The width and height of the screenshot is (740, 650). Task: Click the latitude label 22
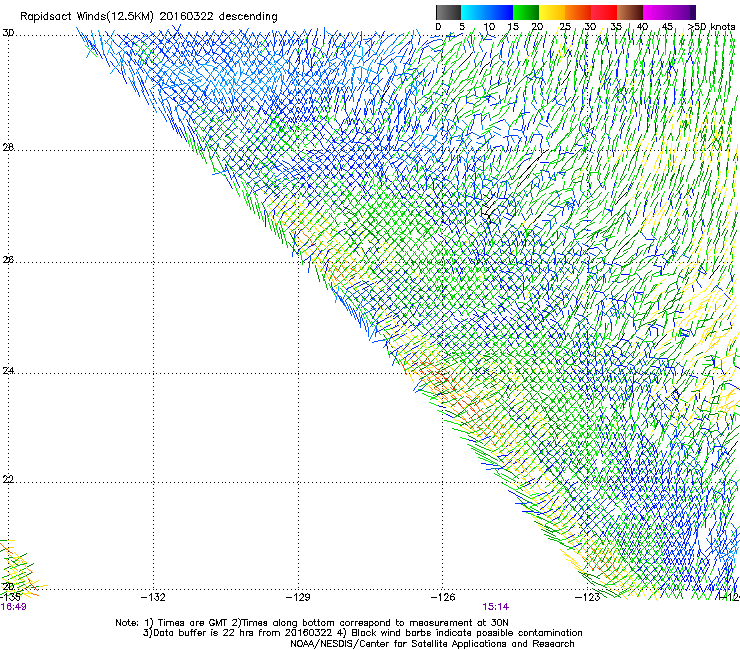click(8, 479)
